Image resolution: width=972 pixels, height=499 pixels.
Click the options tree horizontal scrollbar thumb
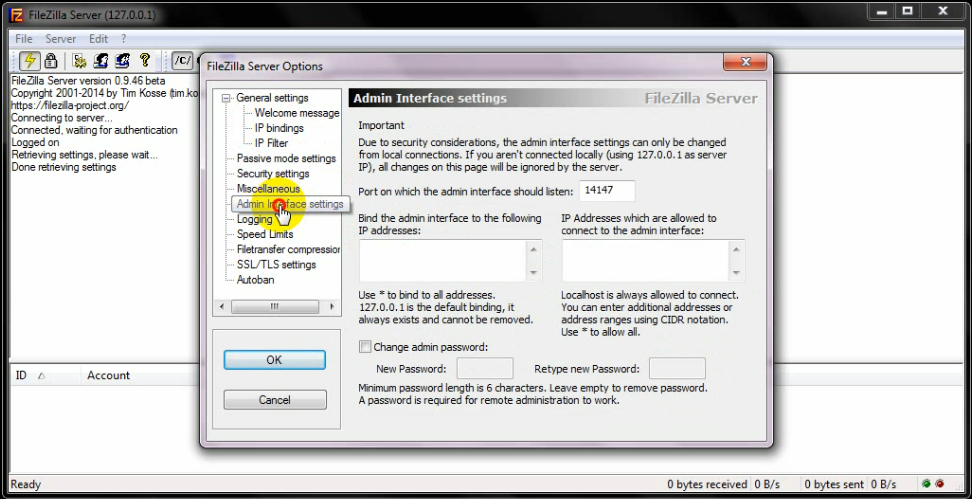(275, 307)
